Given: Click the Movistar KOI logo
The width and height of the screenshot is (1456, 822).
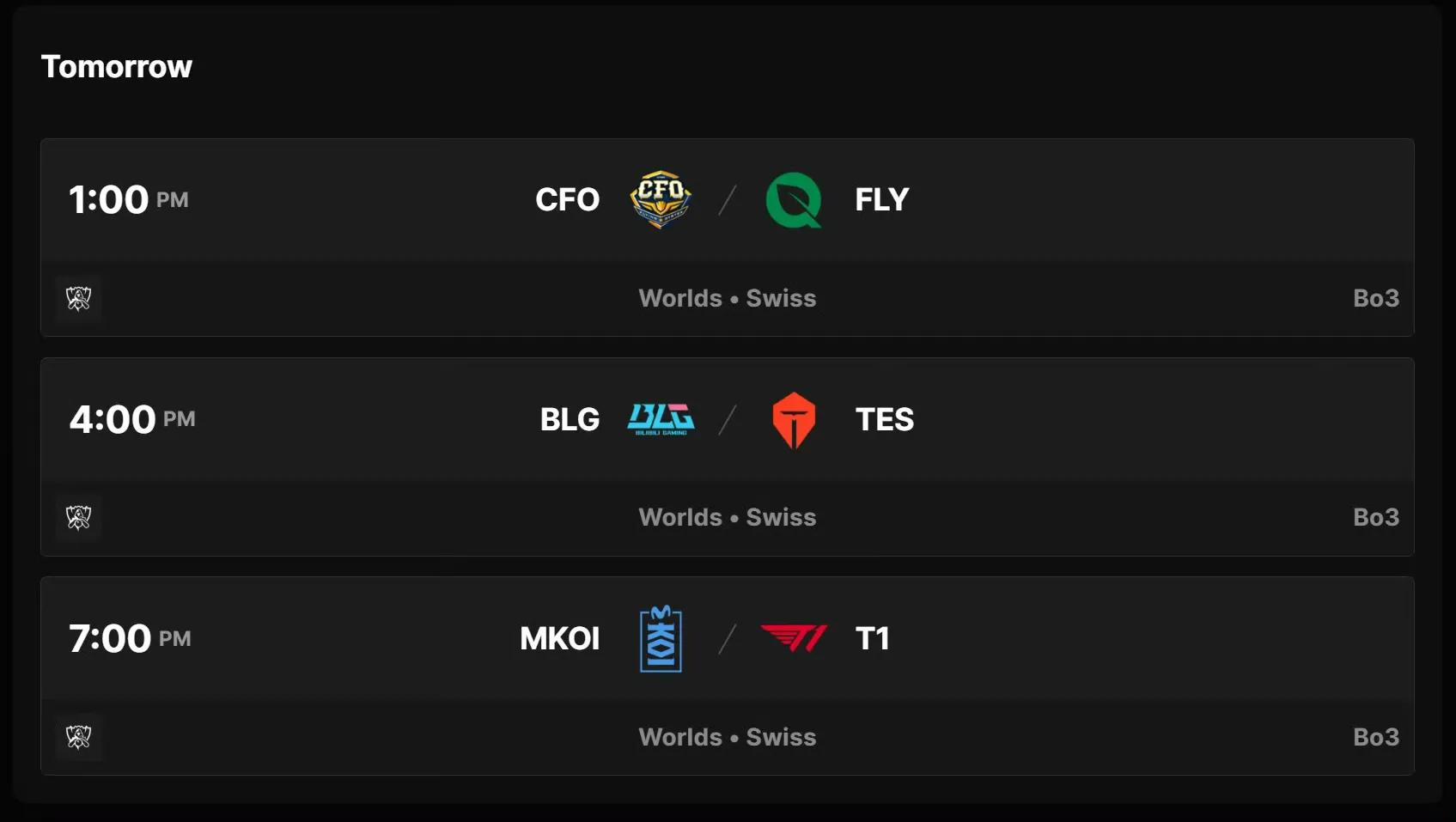Looking at the screenshot, I should click(661, 639).
